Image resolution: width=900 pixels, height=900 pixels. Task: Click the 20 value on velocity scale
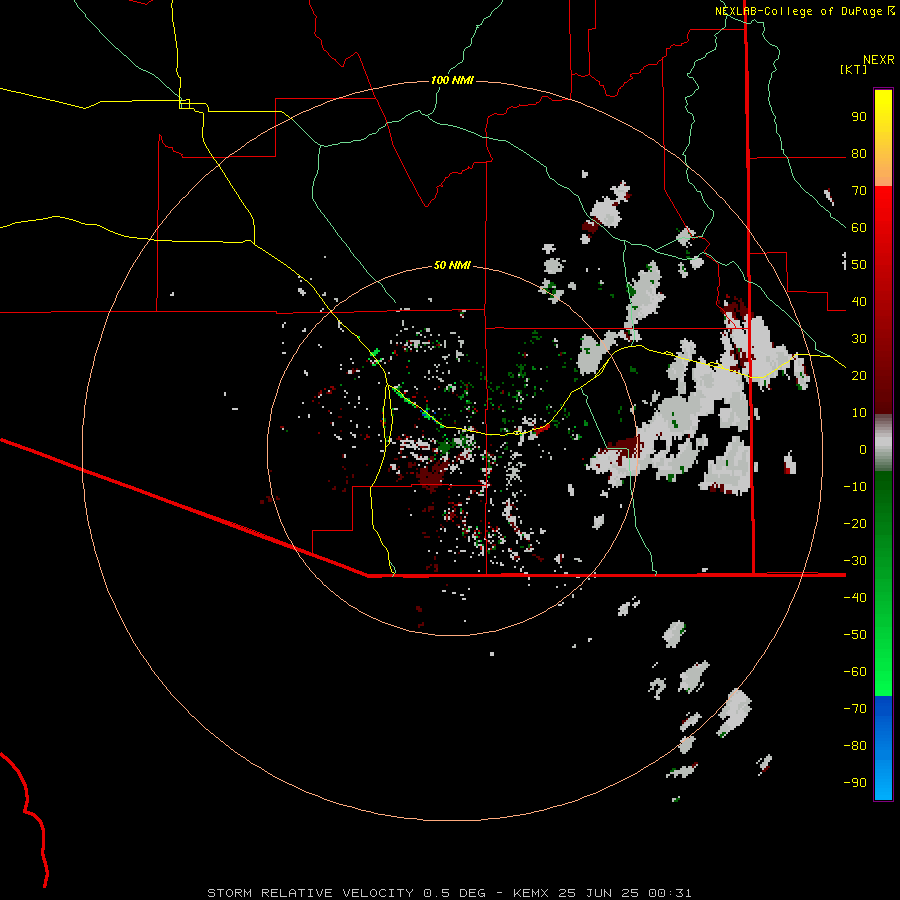859,376
